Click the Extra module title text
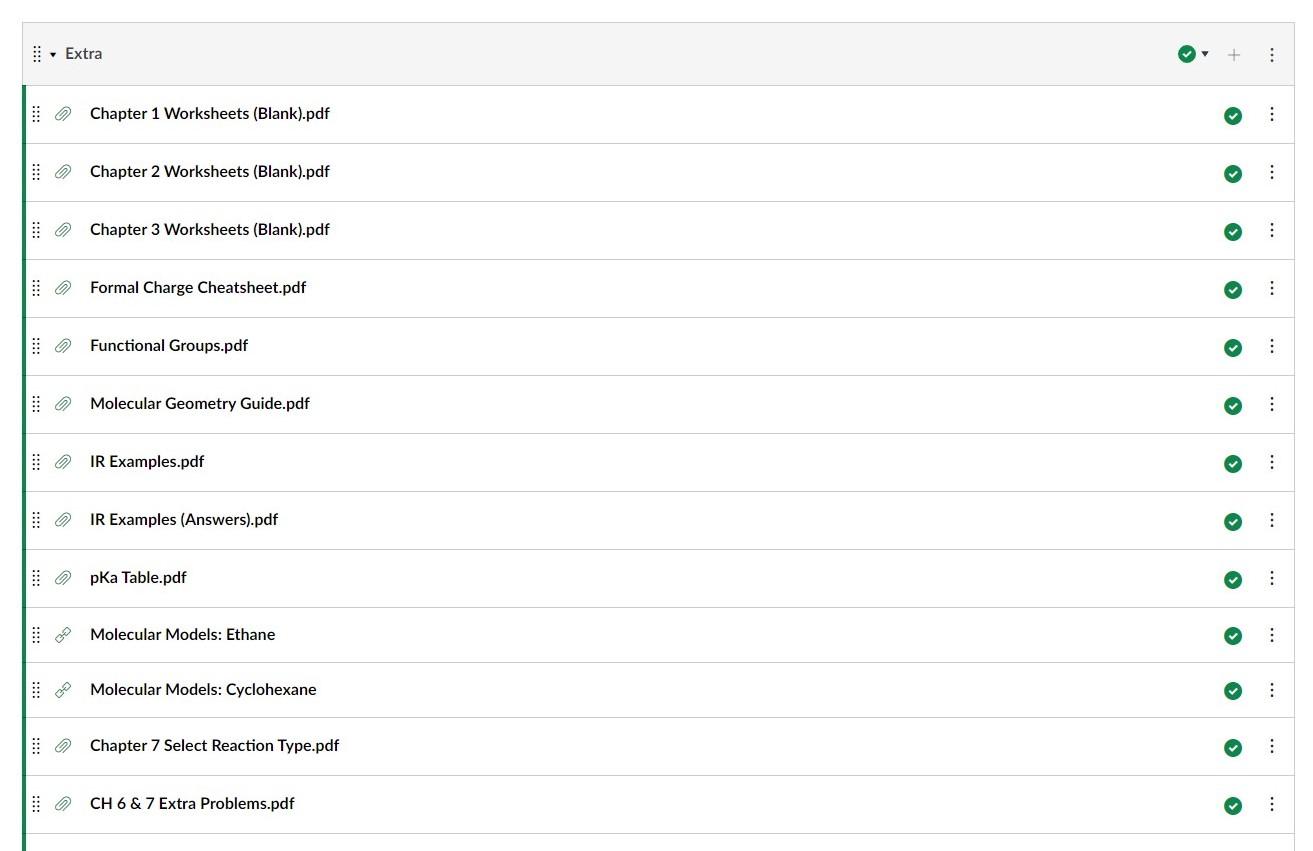The height and width of the screenshot is (851, 1313). point(84,54)
